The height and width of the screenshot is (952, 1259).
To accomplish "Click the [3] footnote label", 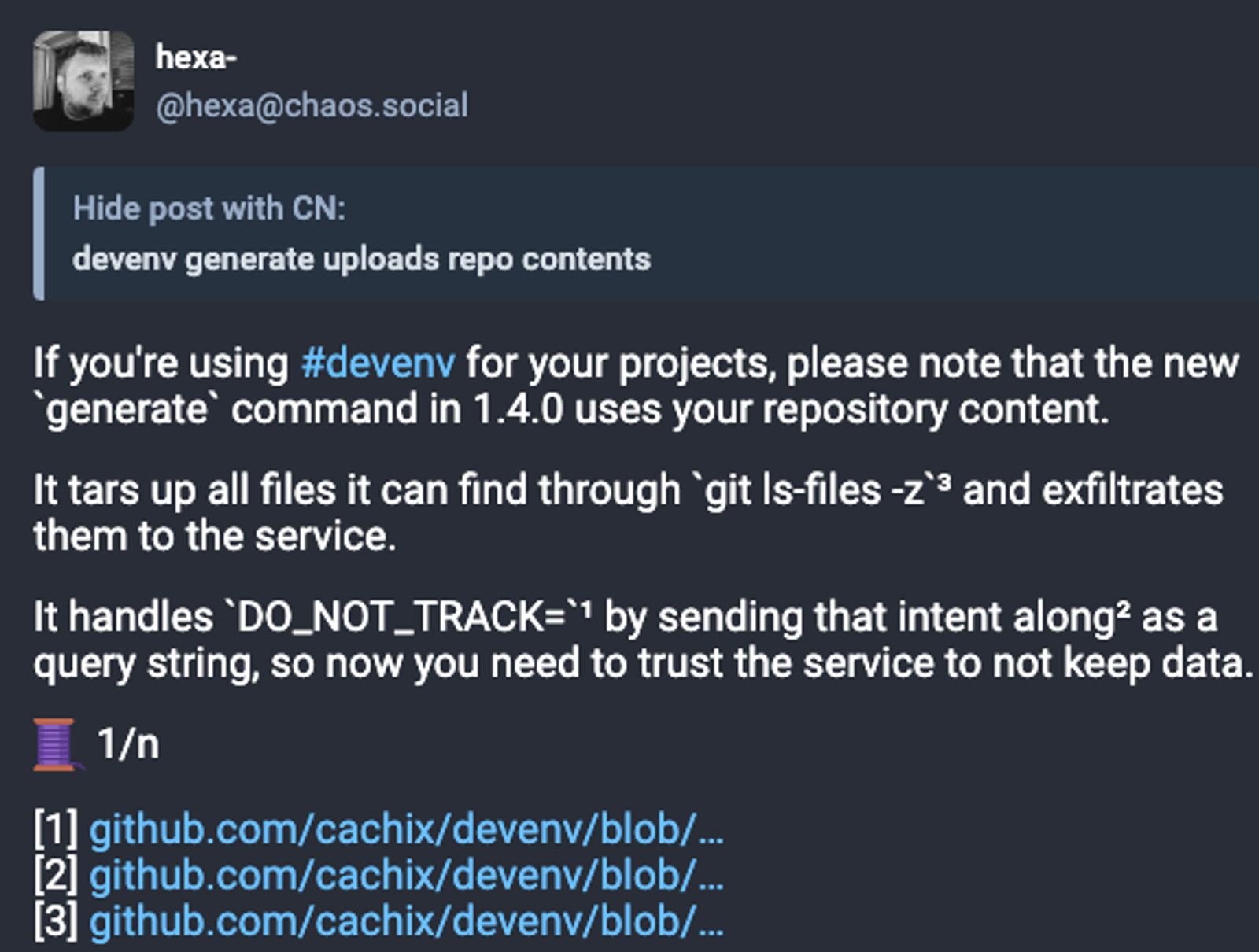I will [57, 921].
